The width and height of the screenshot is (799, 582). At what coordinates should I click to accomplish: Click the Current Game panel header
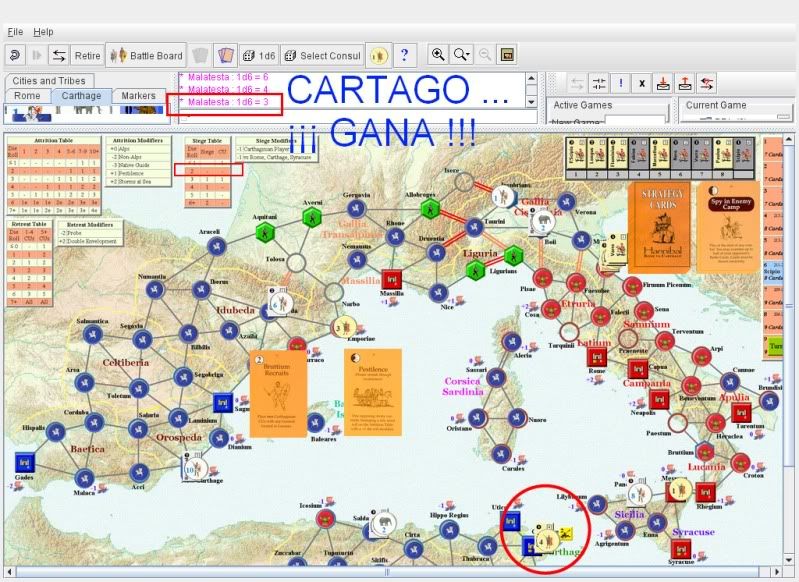715,105
